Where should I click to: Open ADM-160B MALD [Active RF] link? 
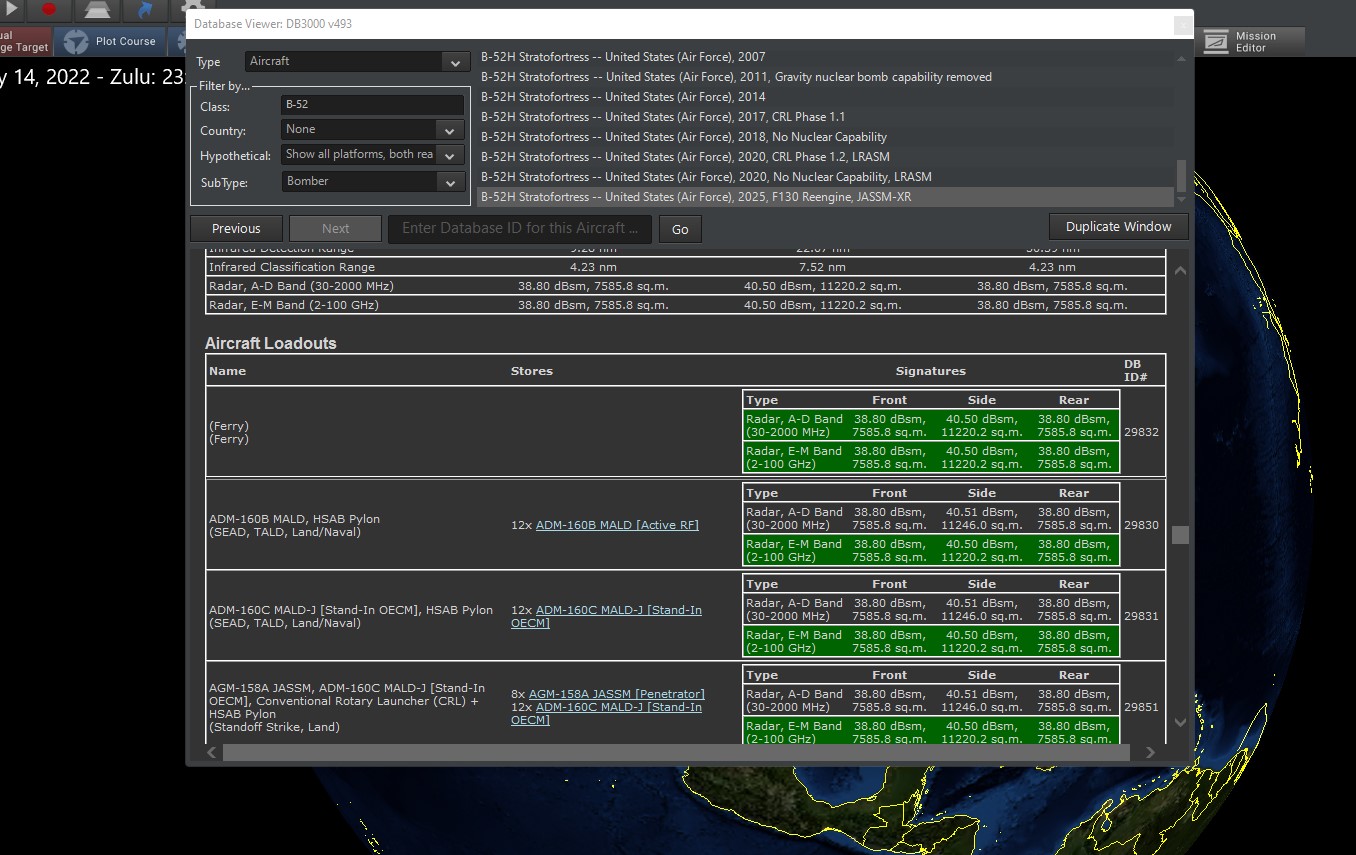617,525
